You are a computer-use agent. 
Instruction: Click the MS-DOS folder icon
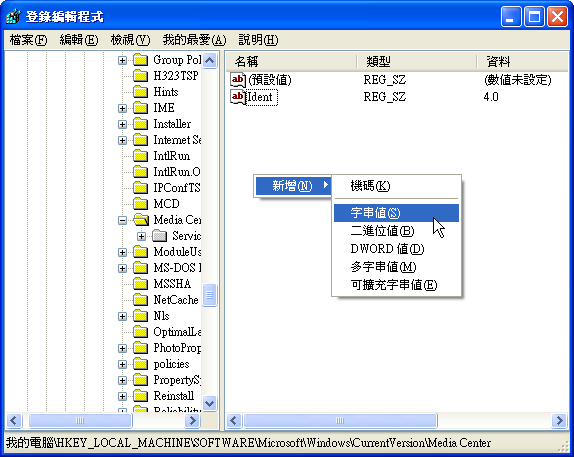[x=141, y=268]
